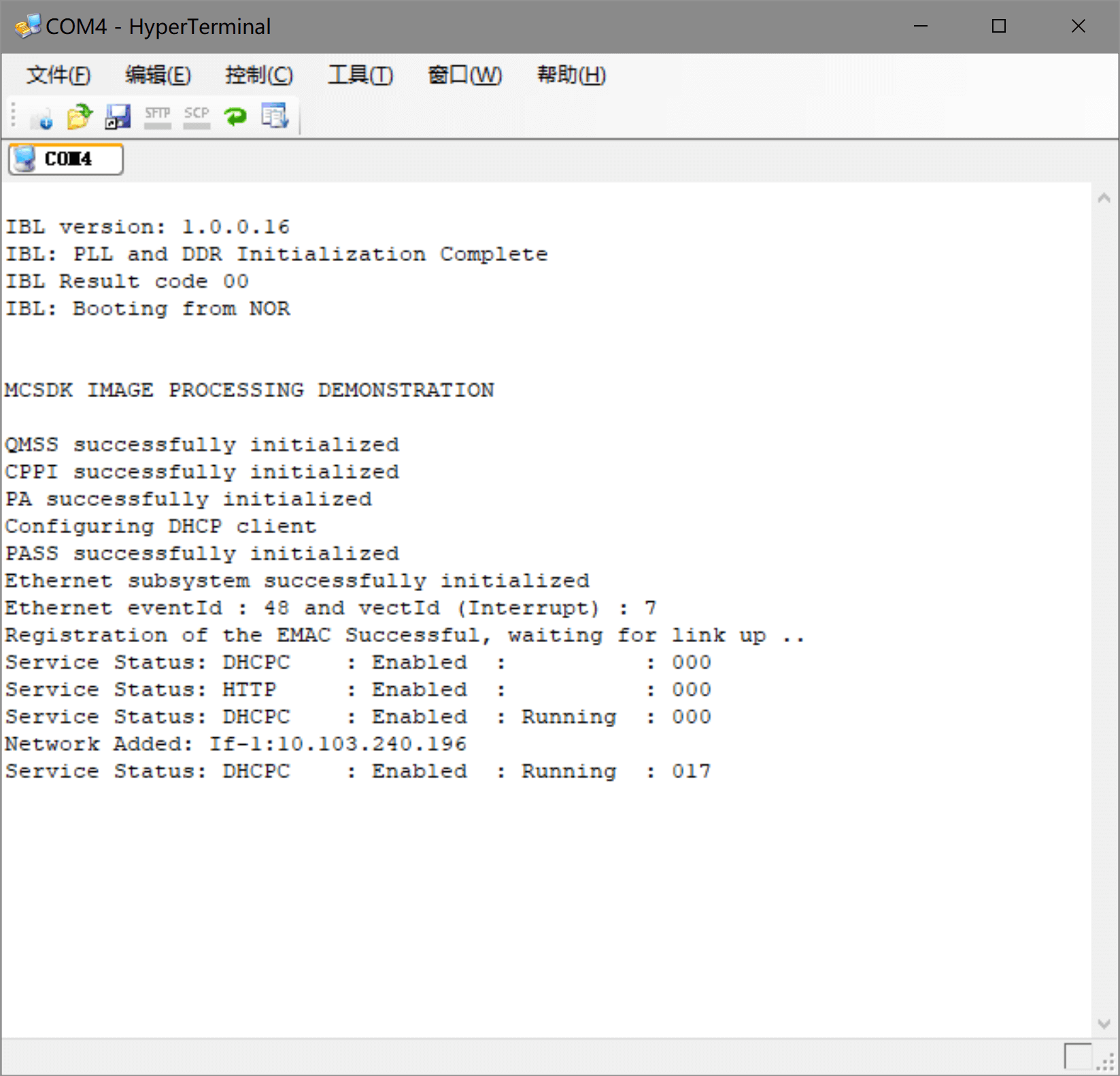This screenshot has width=1120, height=1076.
Task: Click the SCP toolbar icon
Action: point(197,116)
